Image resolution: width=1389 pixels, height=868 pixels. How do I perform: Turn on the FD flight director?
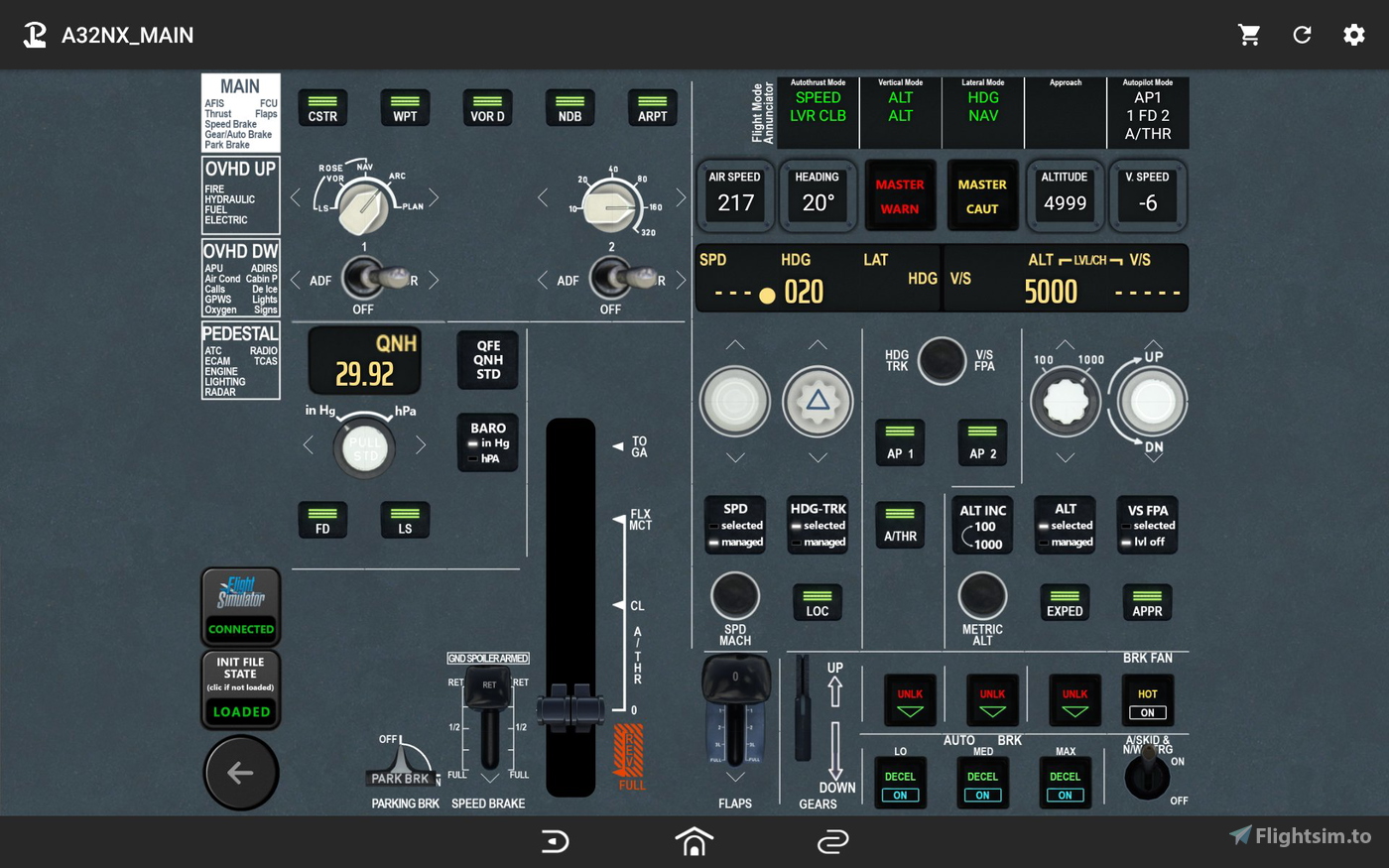click(x=322, y=520)
